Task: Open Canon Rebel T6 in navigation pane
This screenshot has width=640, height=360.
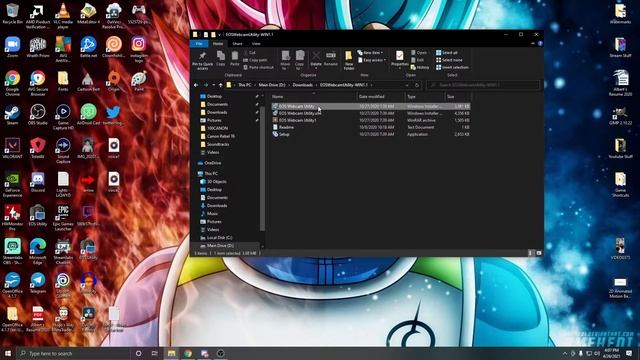Action: pyautogui.click(x=220, y=136)
